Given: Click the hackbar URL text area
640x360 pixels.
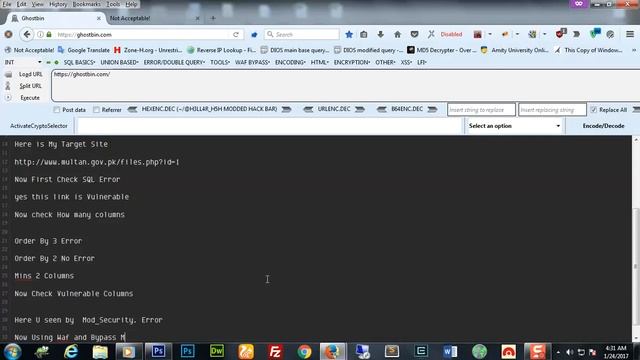Looking at the screenshot, I should (x=345, y=85).
